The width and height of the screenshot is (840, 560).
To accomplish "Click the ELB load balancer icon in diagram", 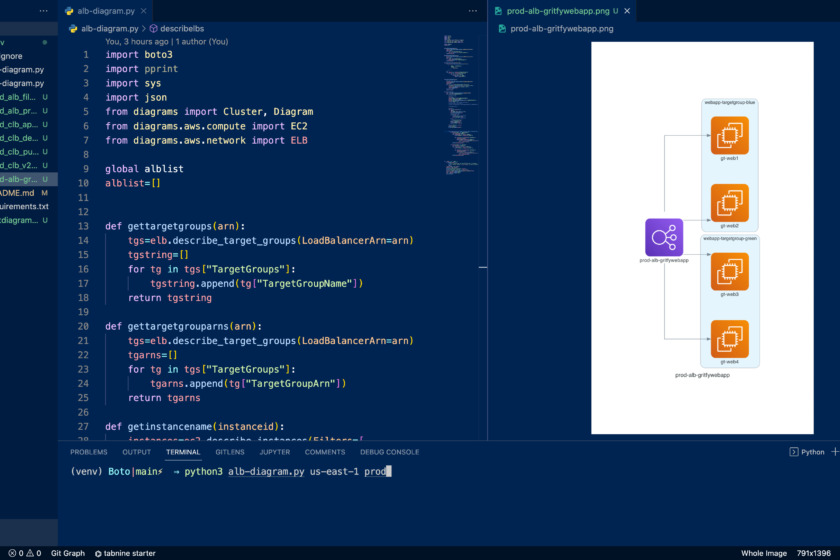I will point(663,237).
